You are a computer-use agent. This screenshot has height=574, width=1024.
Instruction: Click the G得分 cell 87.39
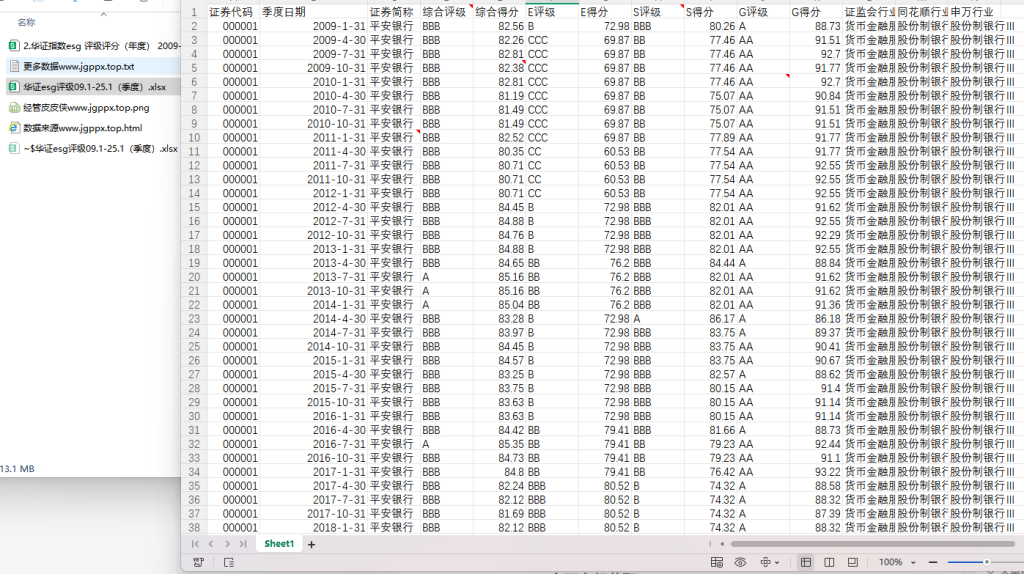[x=816, y=514]
